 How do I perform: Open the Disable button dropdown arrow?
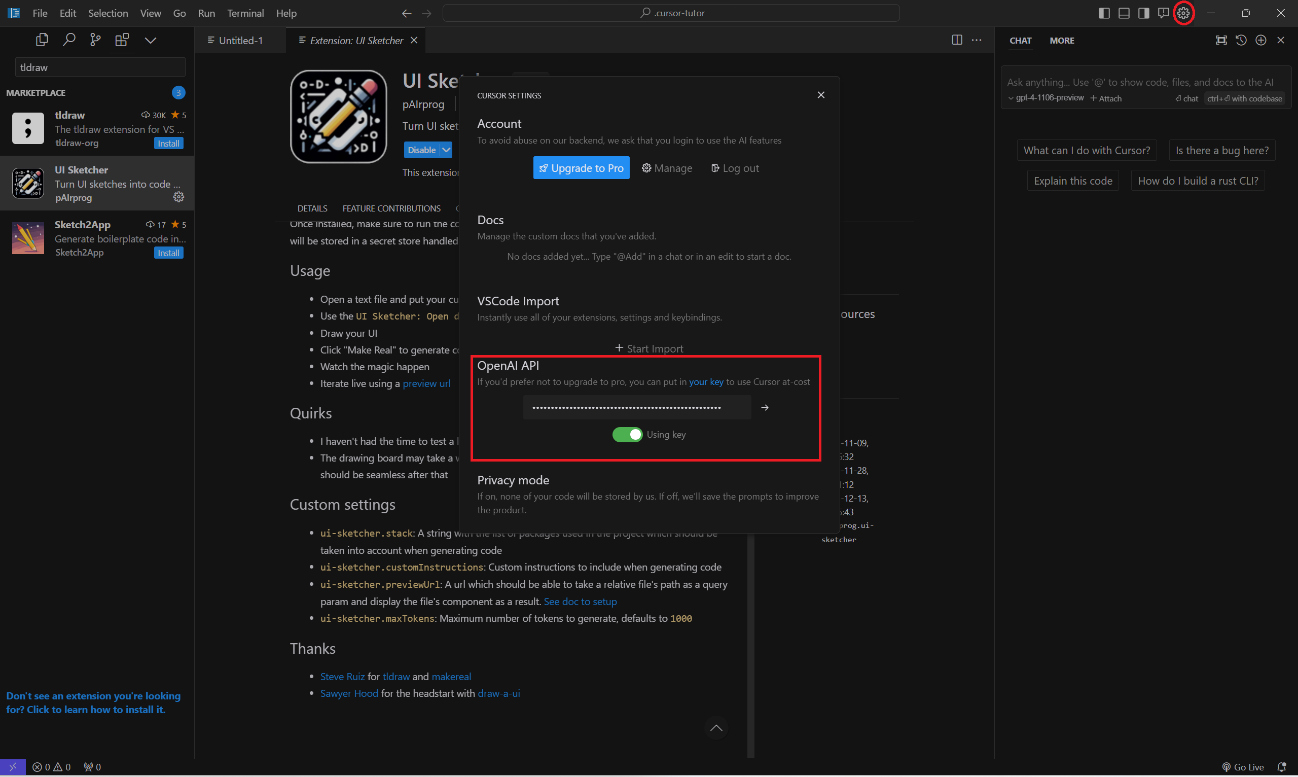tap(446, 150)
